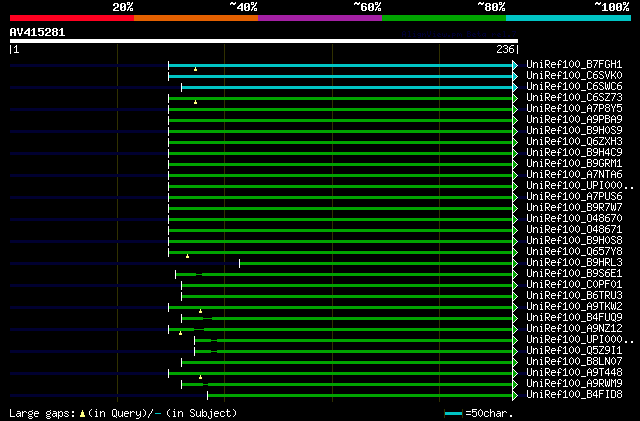Select the purple ~60% legend color segment
Image resolution: width=640 pixels, height=421 pixels.
[x=320, y=18]
